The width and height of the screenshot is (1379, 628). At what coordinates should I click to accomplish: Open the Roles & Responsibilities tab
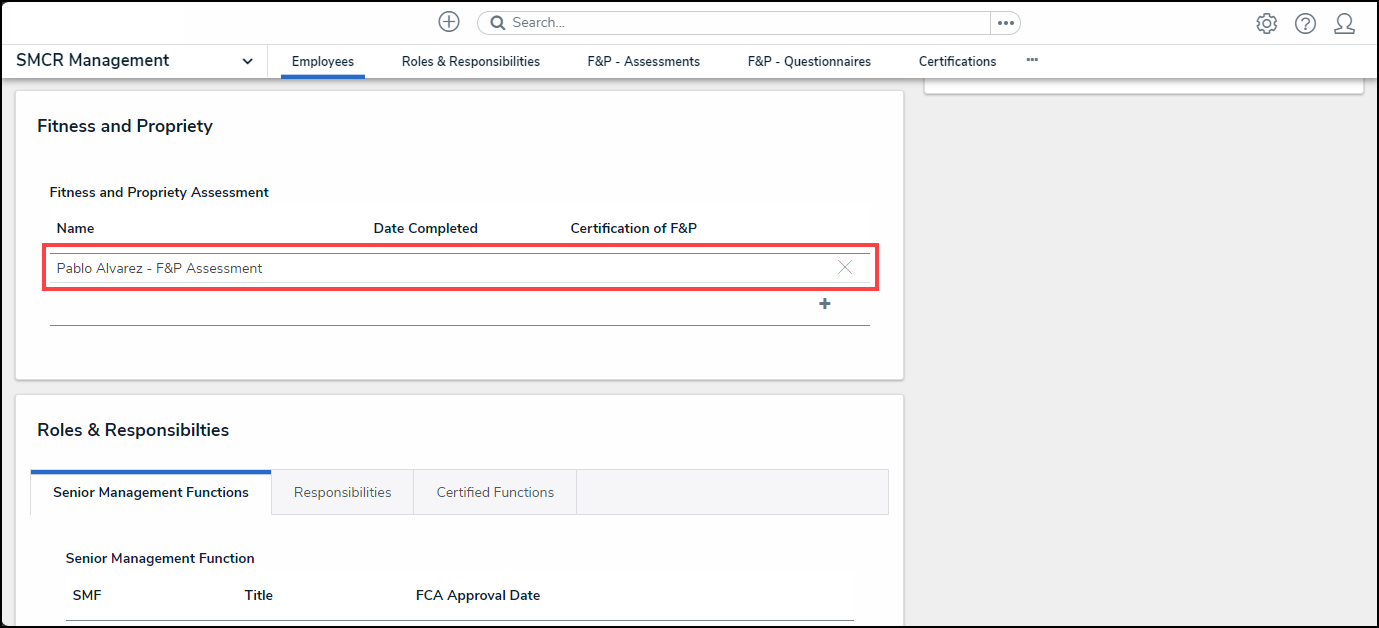point(471,61)
